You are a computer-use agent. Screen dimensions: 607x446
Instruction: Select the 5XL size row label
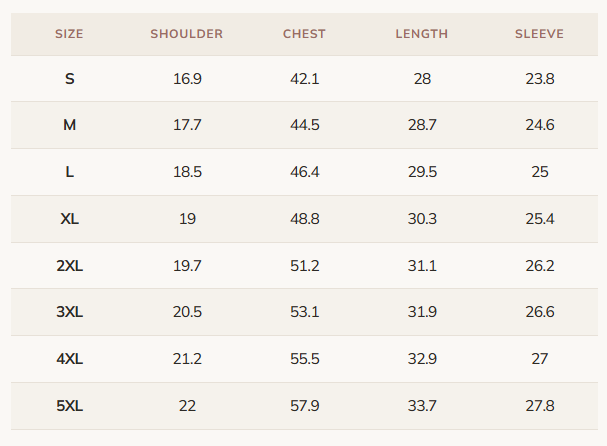(70, 406)
